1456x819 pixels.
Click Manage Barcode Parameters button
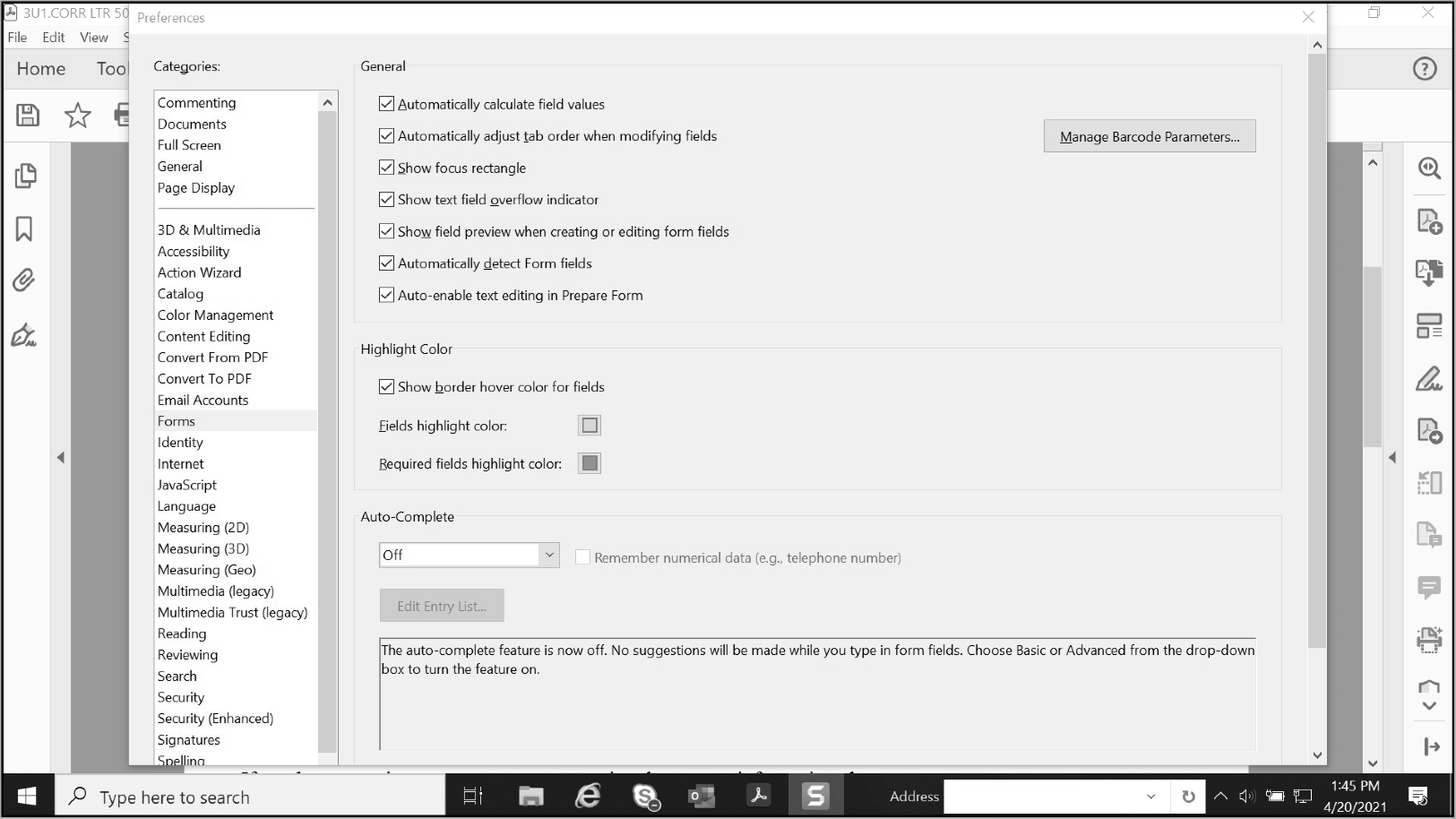point(1149,136)
